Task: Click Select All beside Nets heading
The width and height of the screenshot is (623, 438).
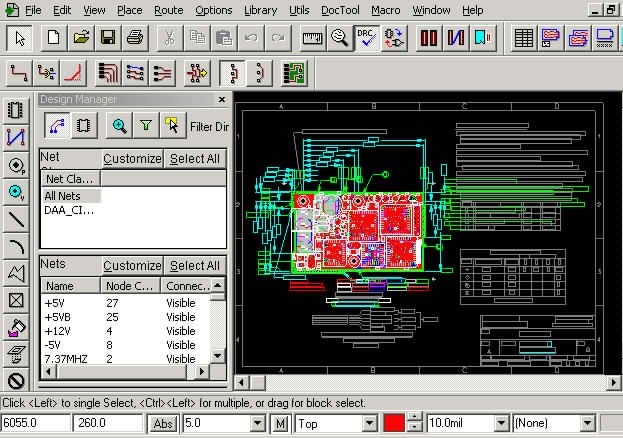Action: pos(195,266)
